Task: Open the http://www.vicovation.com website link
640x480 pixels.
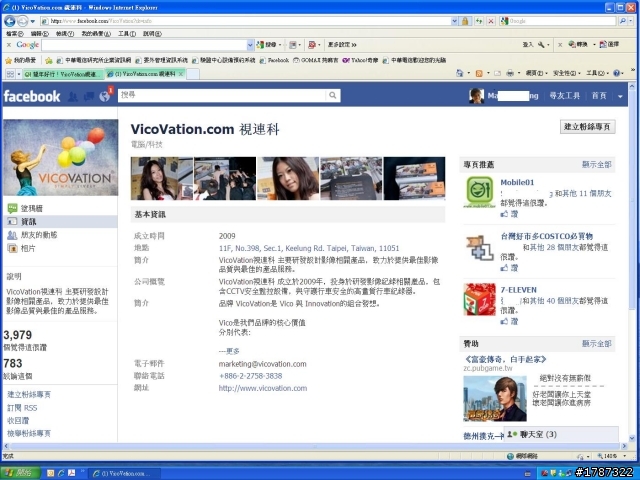Action: point(263,388)
